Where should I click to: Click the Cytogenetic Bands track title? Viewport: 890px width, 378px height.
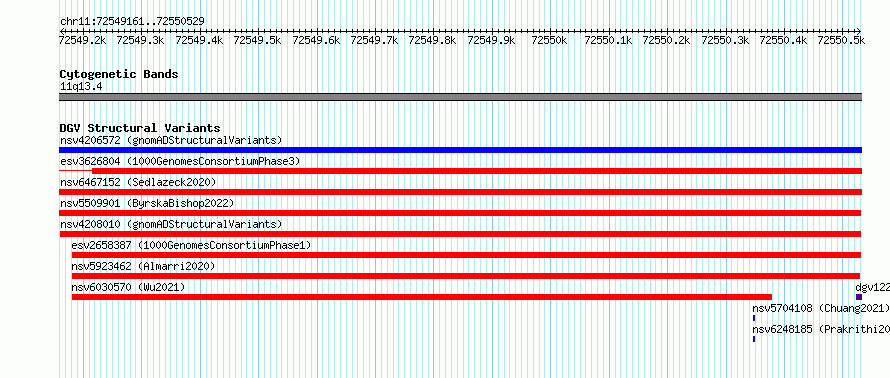(x=119, y=74)
